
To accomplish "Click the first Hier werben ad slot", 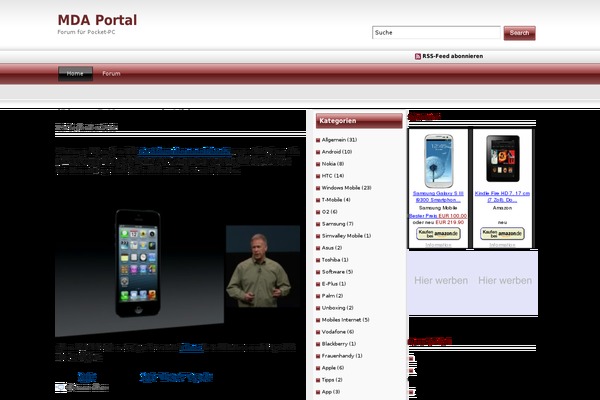I will point(441,281).
